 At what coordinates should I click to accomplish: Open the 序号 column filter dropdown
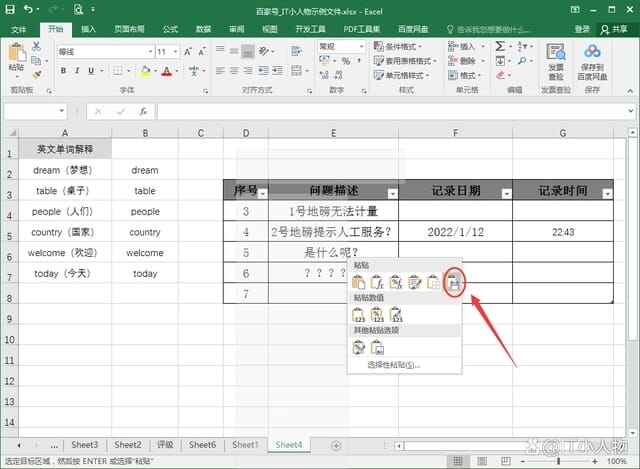[x=262, y=193]
